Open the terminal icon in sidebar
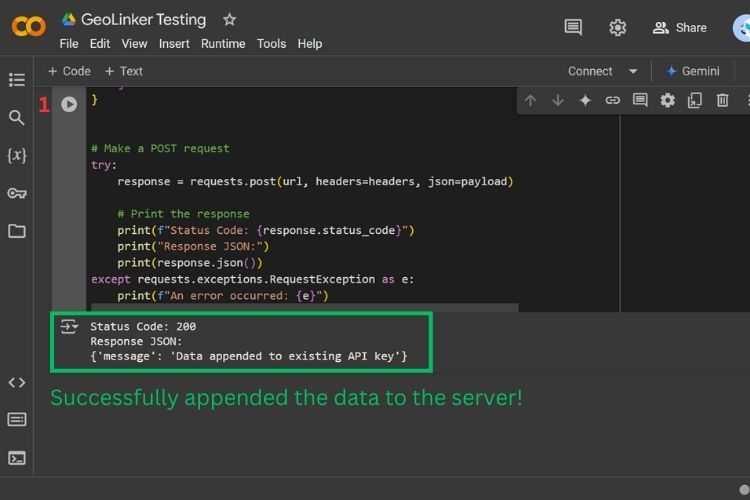Screen dimensions: 750x500 click(x=17, y=458)
